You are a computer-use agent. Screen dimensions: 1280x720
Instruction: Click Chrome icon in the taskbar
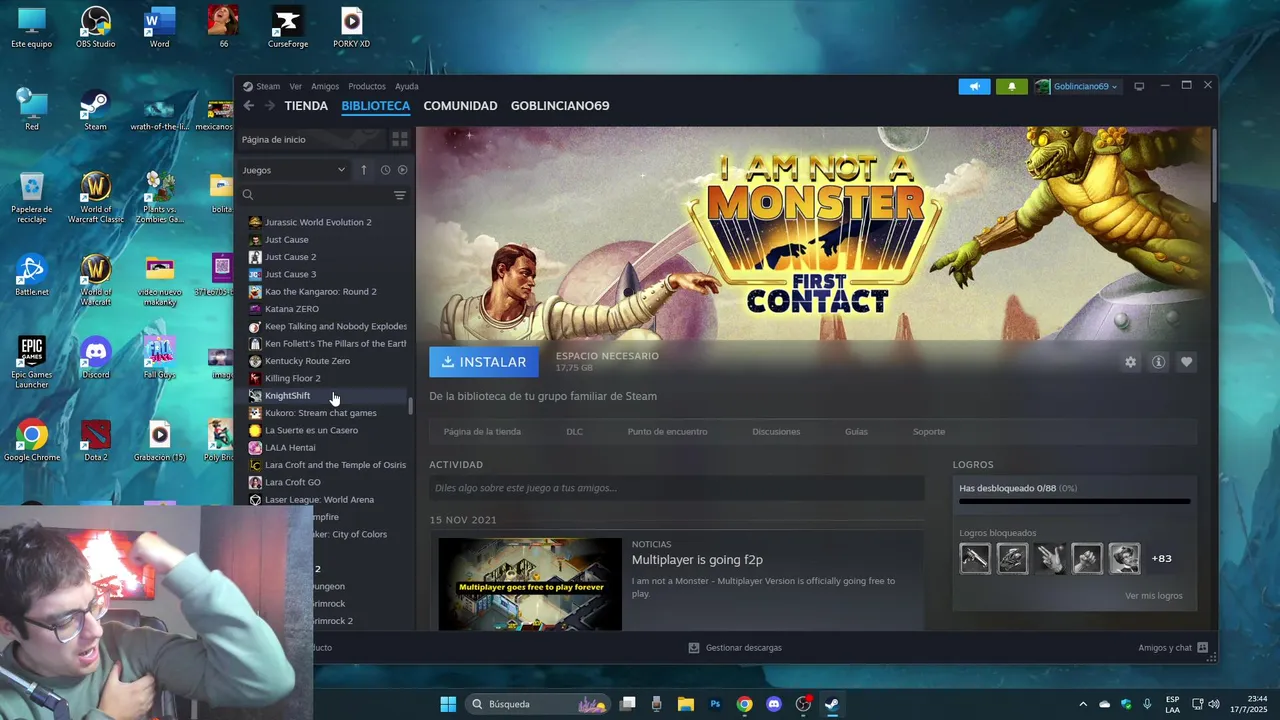pyautogui.click(x=744, y=704)
